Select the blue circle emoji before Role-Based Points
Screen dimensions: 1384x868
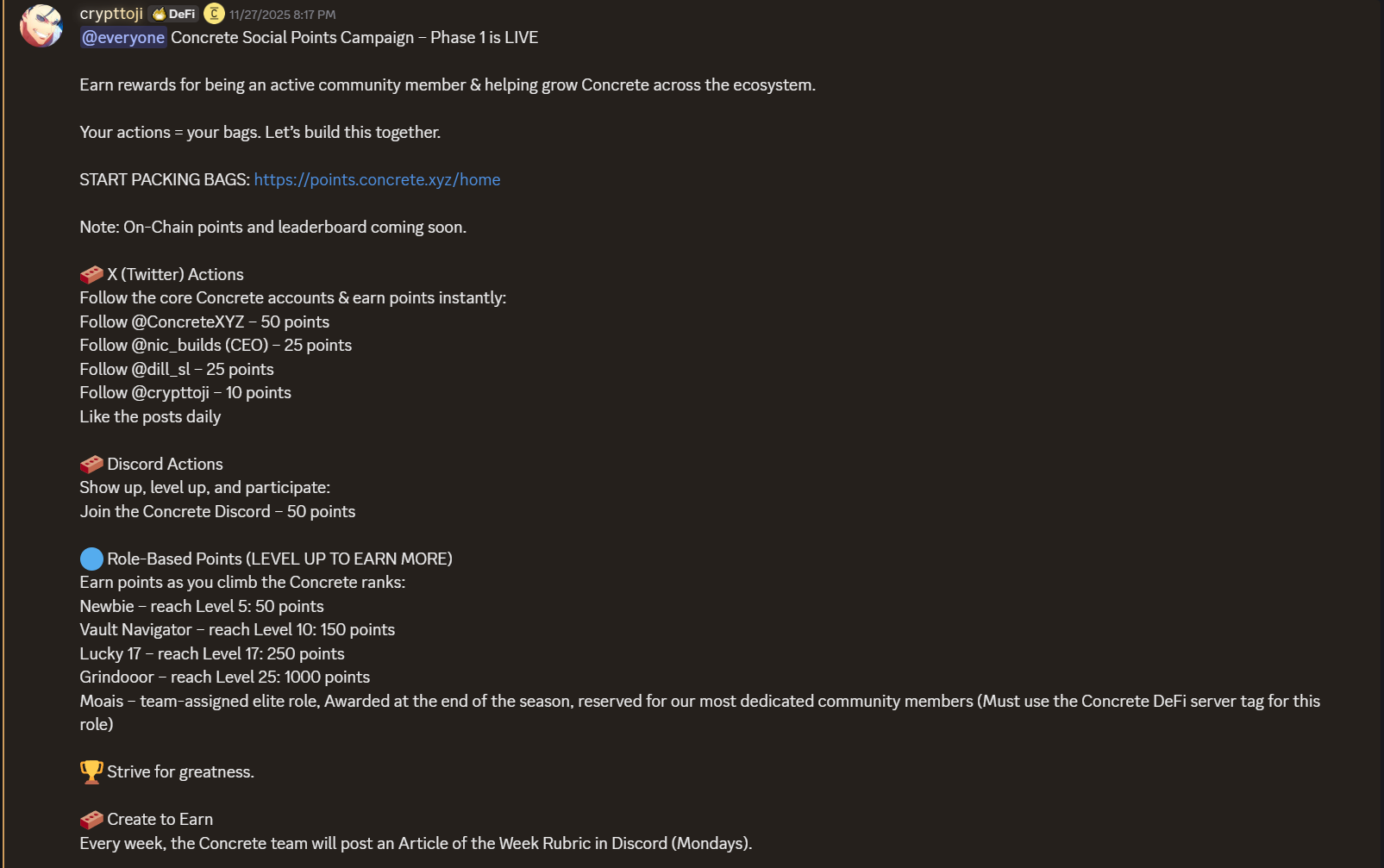pyautogui.click(x=91, y=558)
